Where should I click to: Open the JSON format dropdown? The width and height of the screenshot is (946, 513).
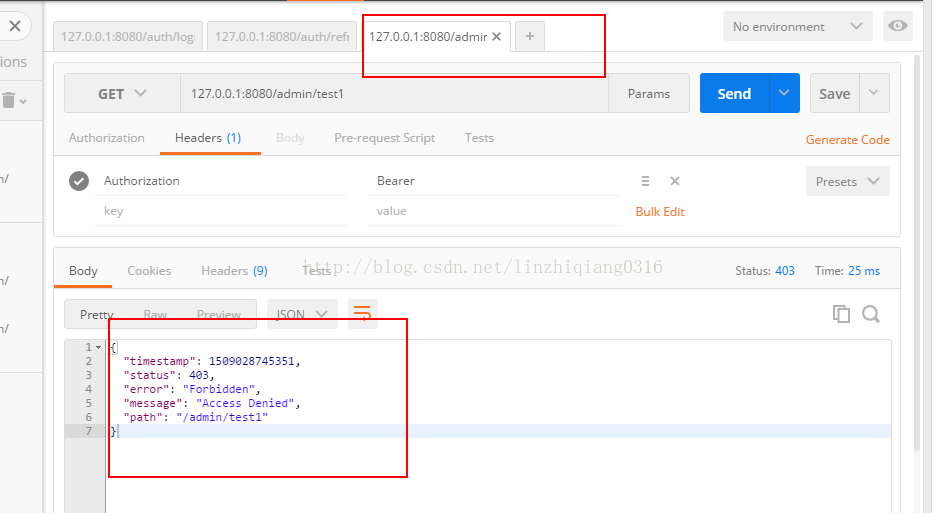[x=302, y=314]
